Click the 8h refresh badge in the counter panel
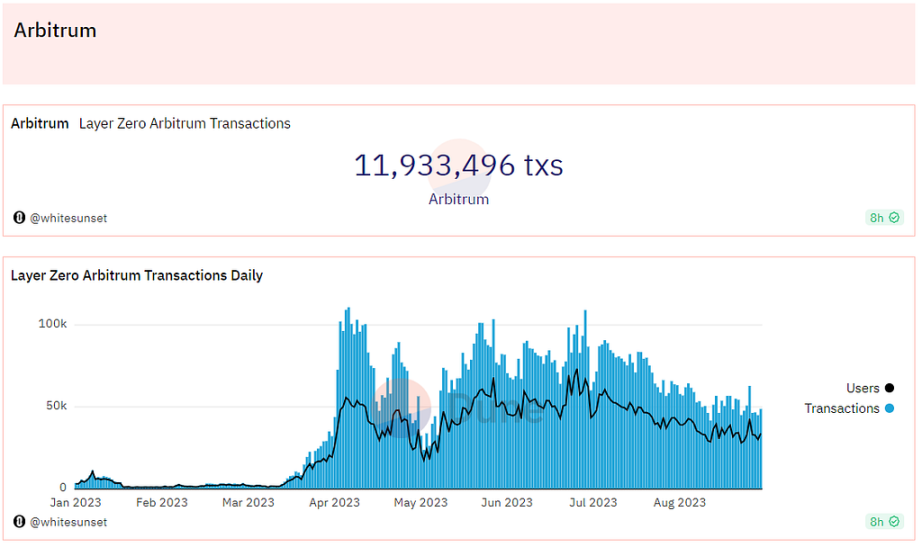Screen dimensions: 922x547 [x=884, y=218]
